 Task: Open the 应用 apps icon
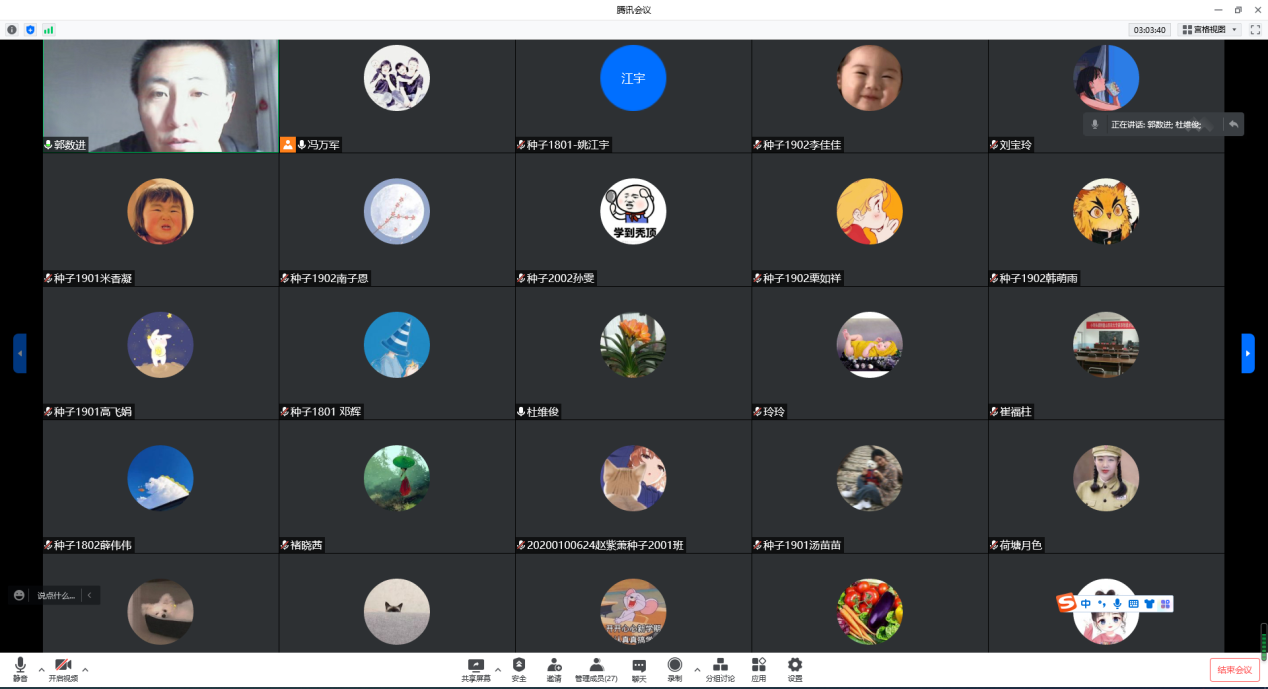coord(759,669)
